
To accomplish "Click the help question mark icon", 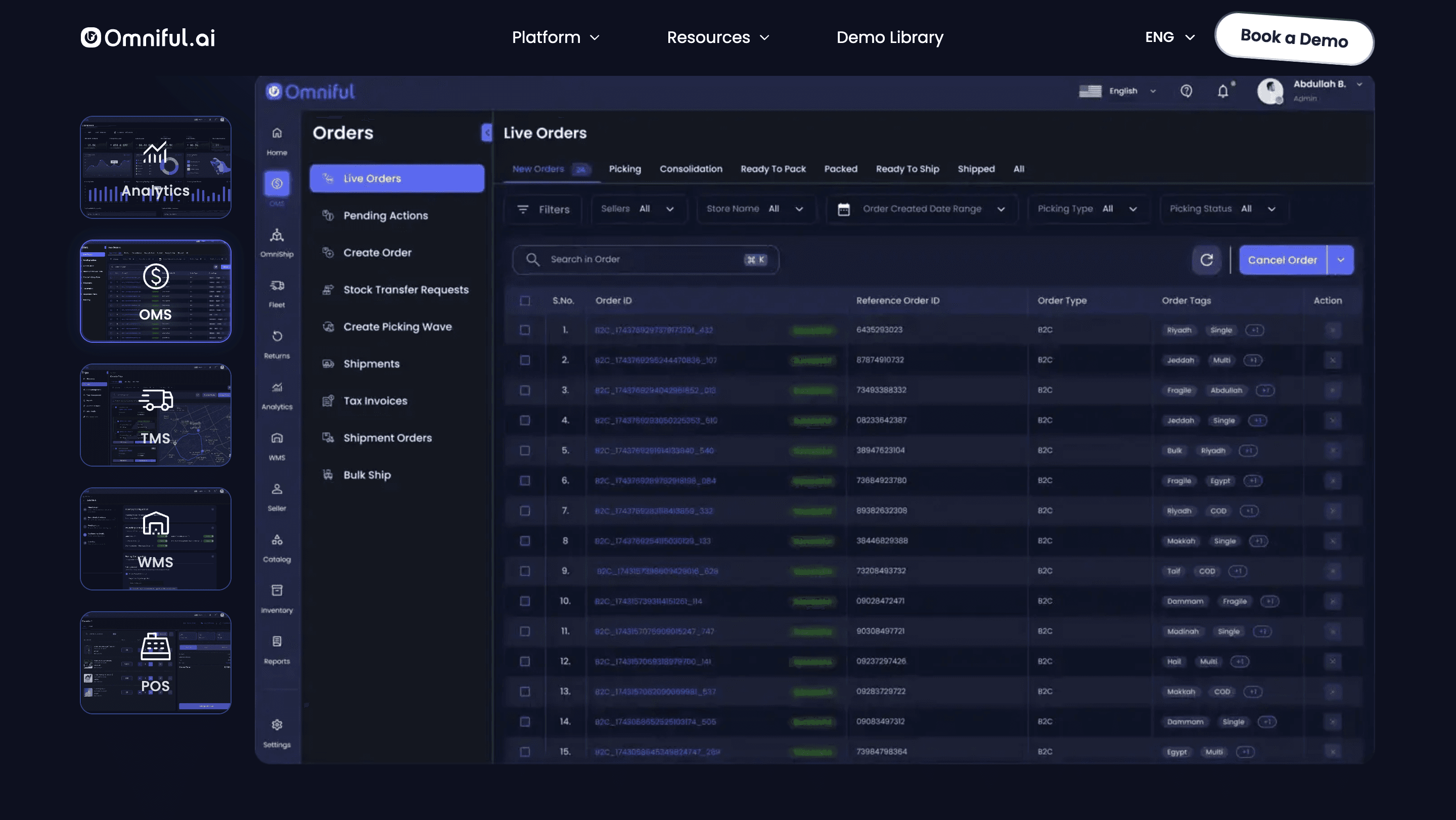I will click(1186, 91).
